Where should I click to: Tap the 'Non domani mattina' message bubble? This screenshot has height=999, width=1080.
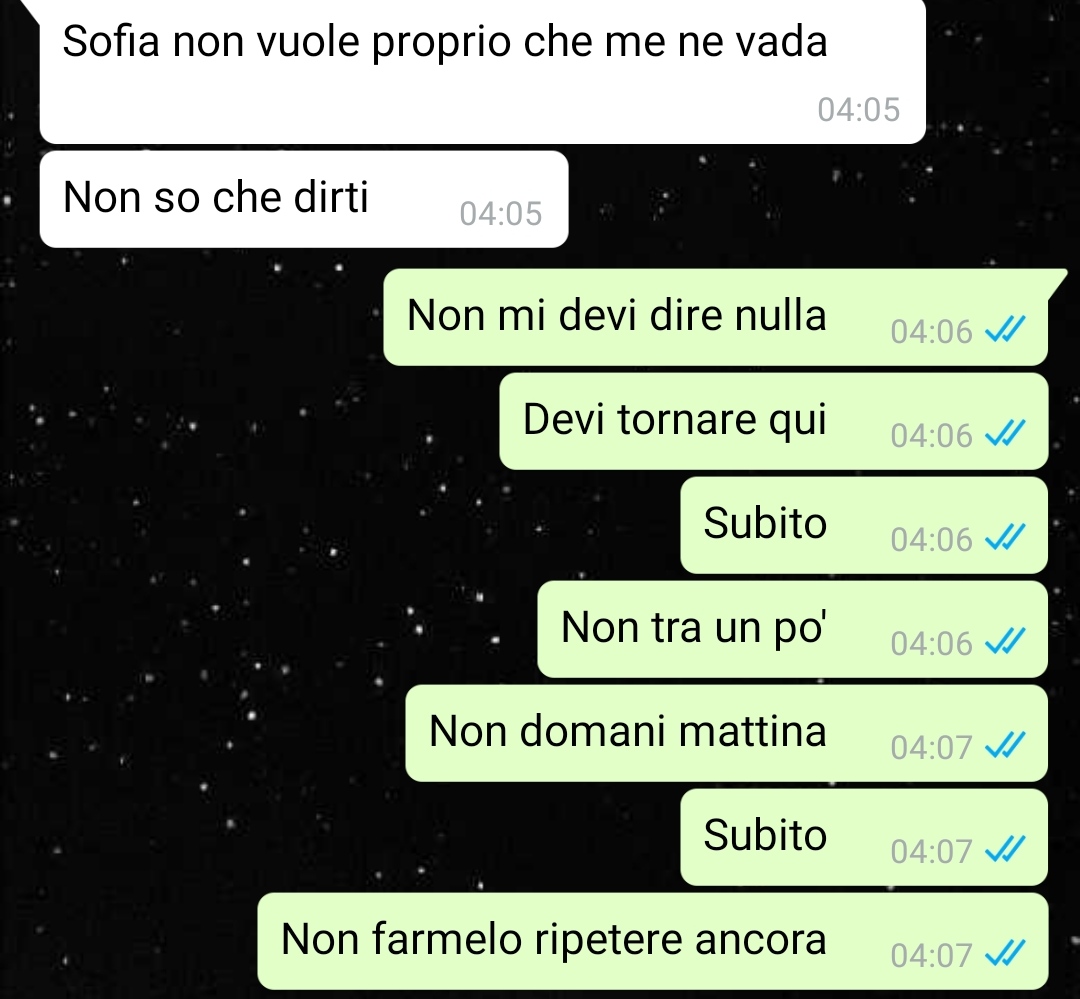(727, 733)
